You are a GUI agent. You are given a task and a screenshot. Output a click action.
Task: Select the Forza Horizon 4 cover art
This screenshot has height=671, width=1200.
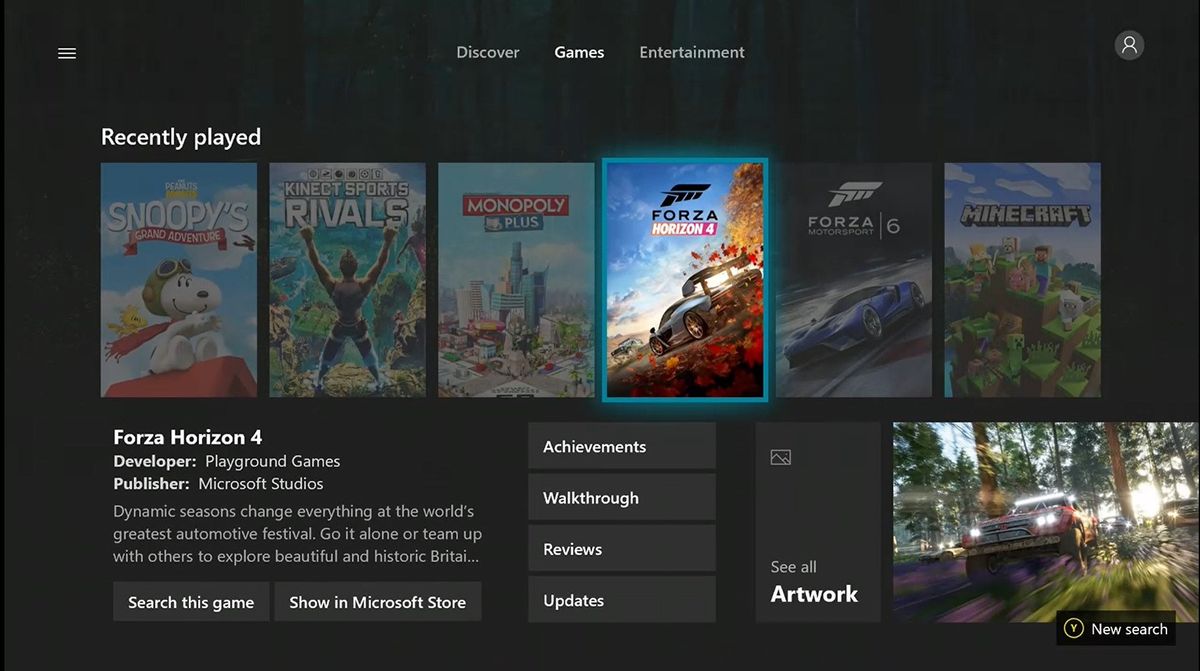tap(685, 280)
